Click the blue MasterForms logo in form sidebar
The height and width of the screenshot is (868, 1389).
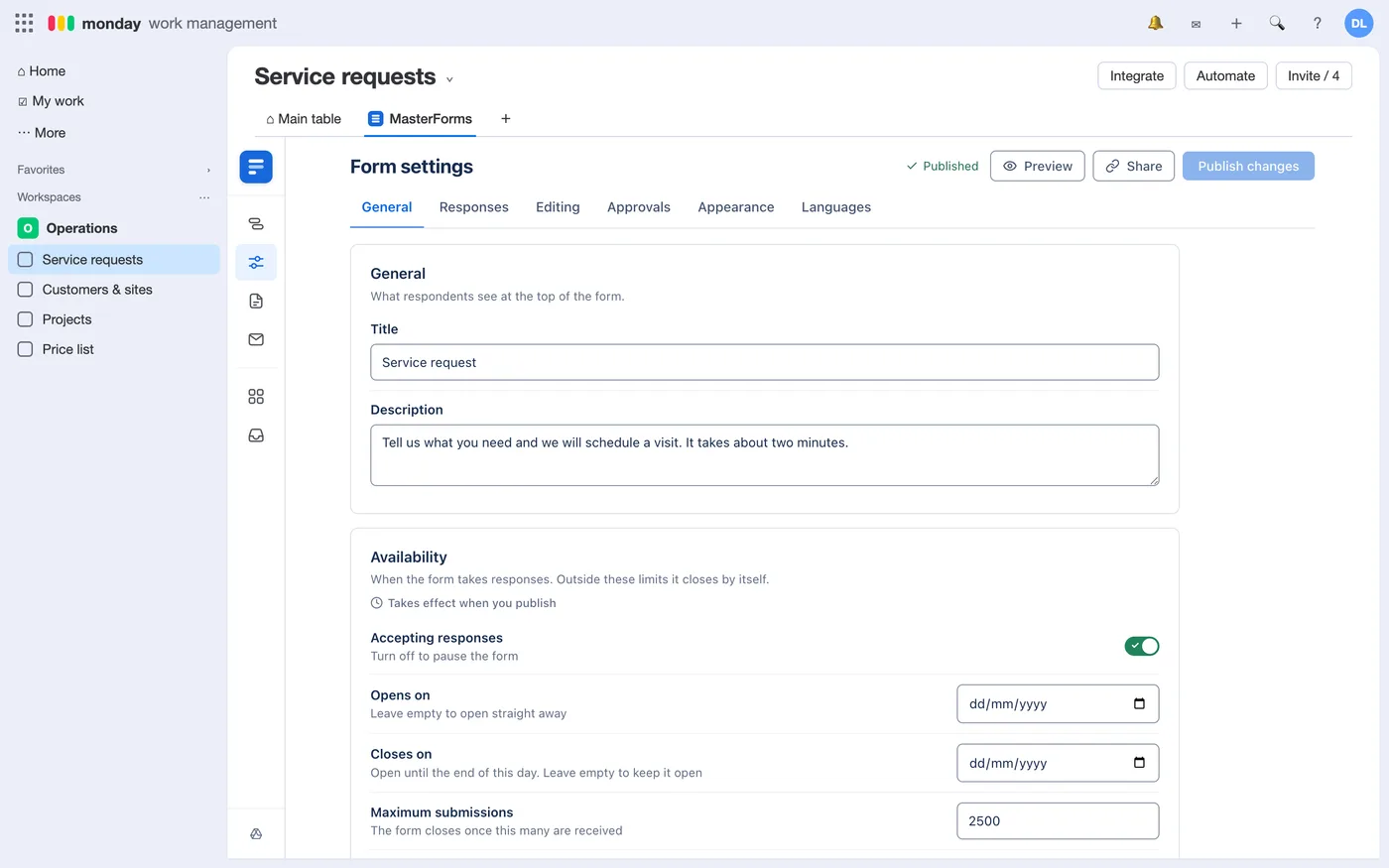pyautogui.click(x=256, y=167)
